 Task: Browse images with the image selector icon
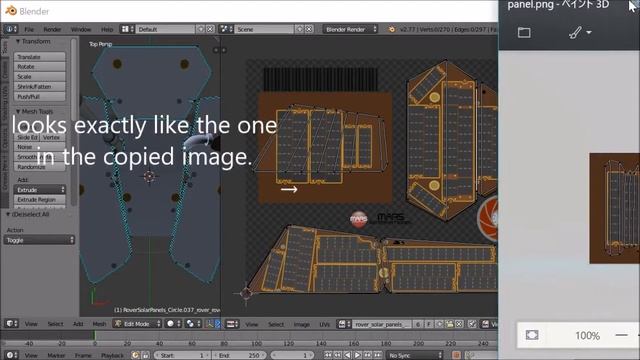click(344, 324)
